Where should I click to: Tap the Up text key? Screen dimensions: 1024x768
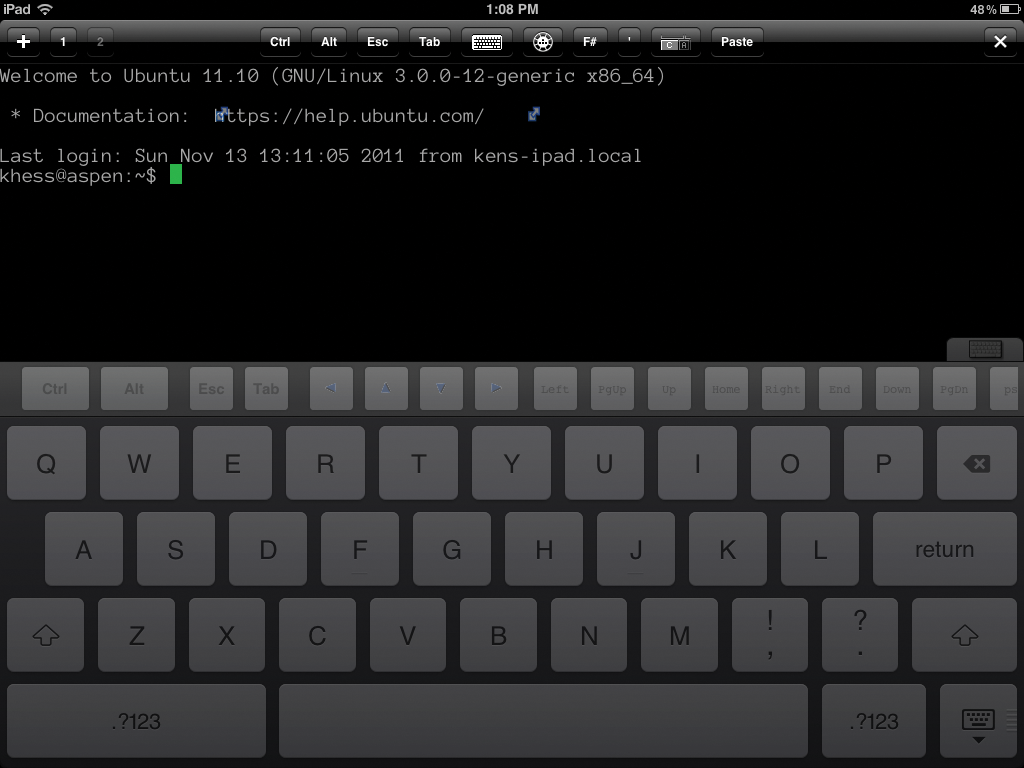click(x=669, y=389)
